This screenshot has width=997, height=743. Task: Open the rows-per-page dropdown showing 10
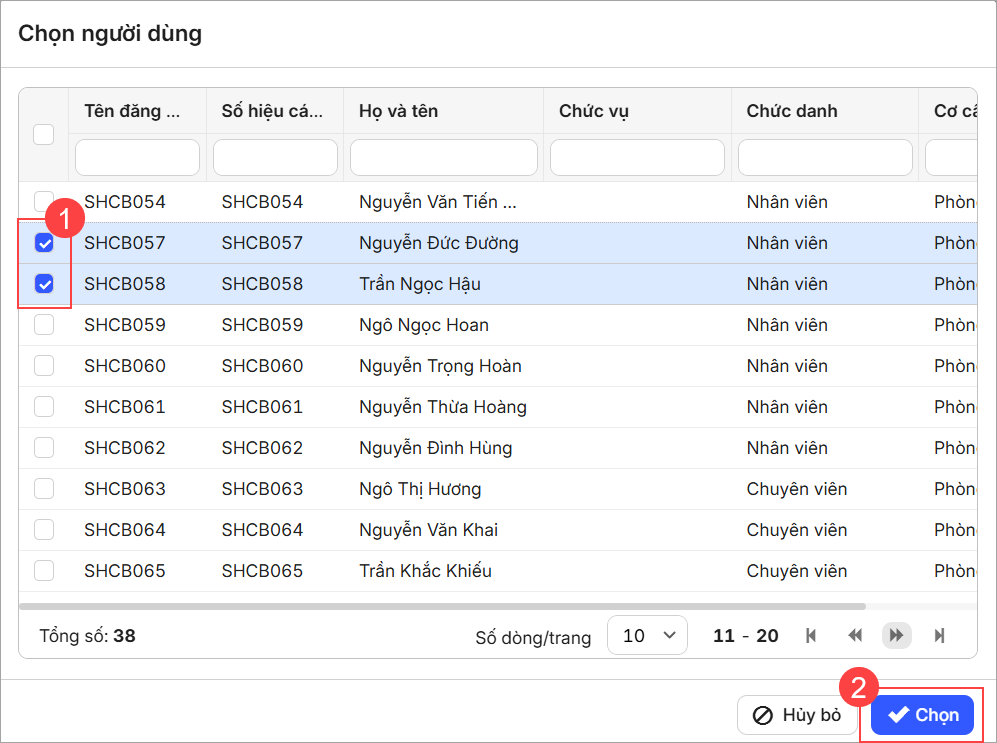[647, 636]
